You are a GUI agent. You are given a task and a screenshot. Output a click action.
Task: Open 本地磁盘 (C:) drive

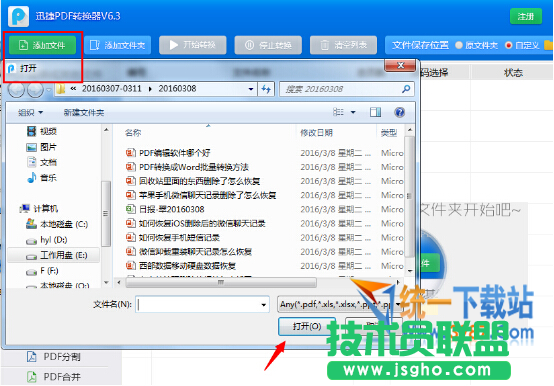pyautogui.click(x=57, y=224)
